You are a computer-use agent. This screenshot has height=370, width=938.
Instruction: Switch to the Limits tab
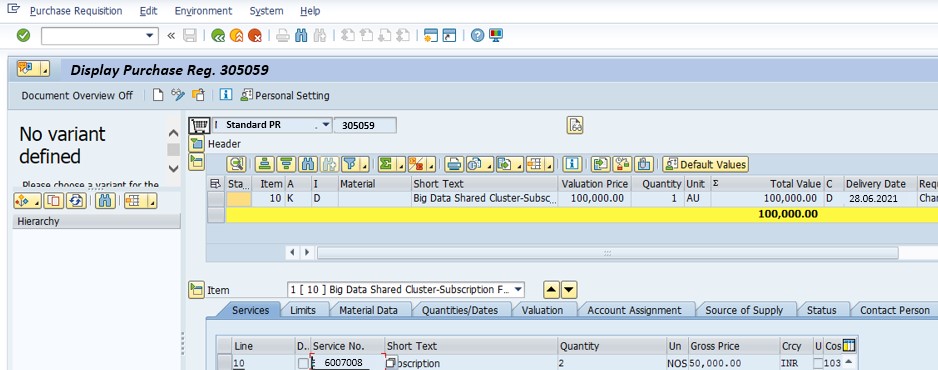click(x=302, y=310)
